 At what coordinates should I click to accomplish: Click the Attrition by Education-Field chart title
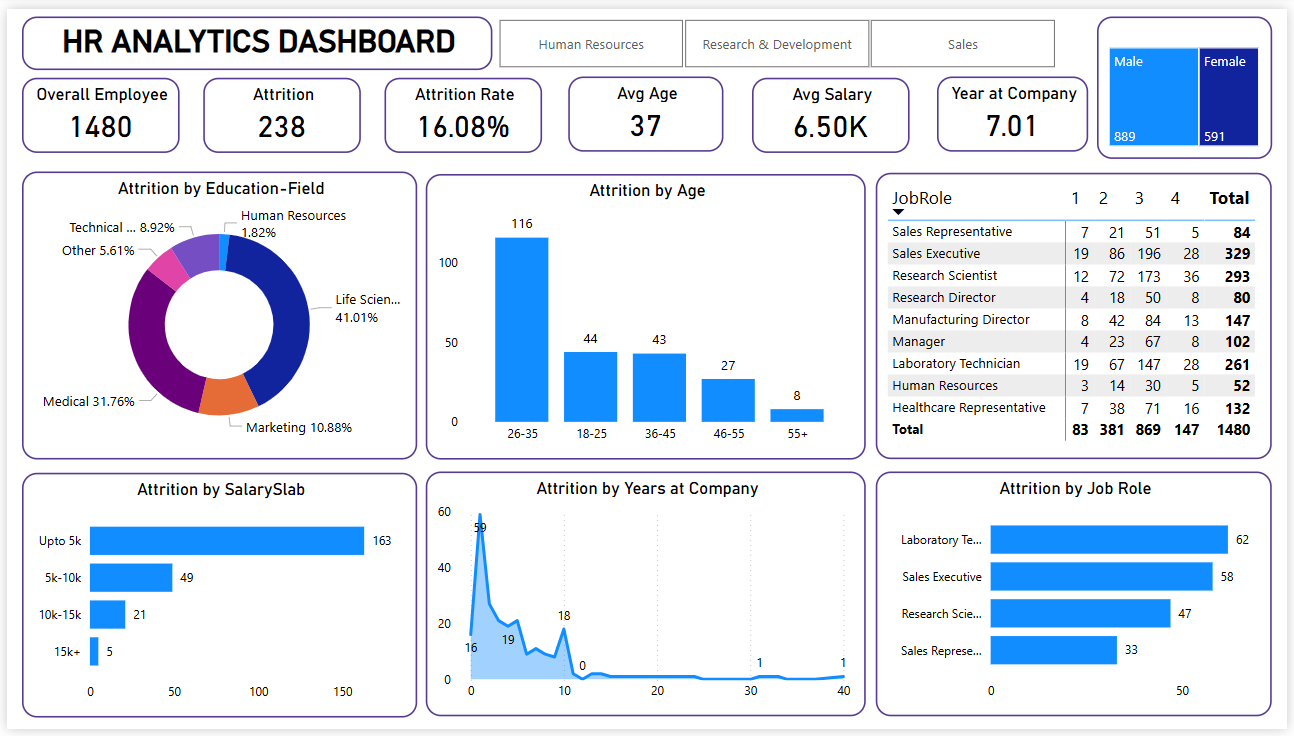tap(221, 188)
